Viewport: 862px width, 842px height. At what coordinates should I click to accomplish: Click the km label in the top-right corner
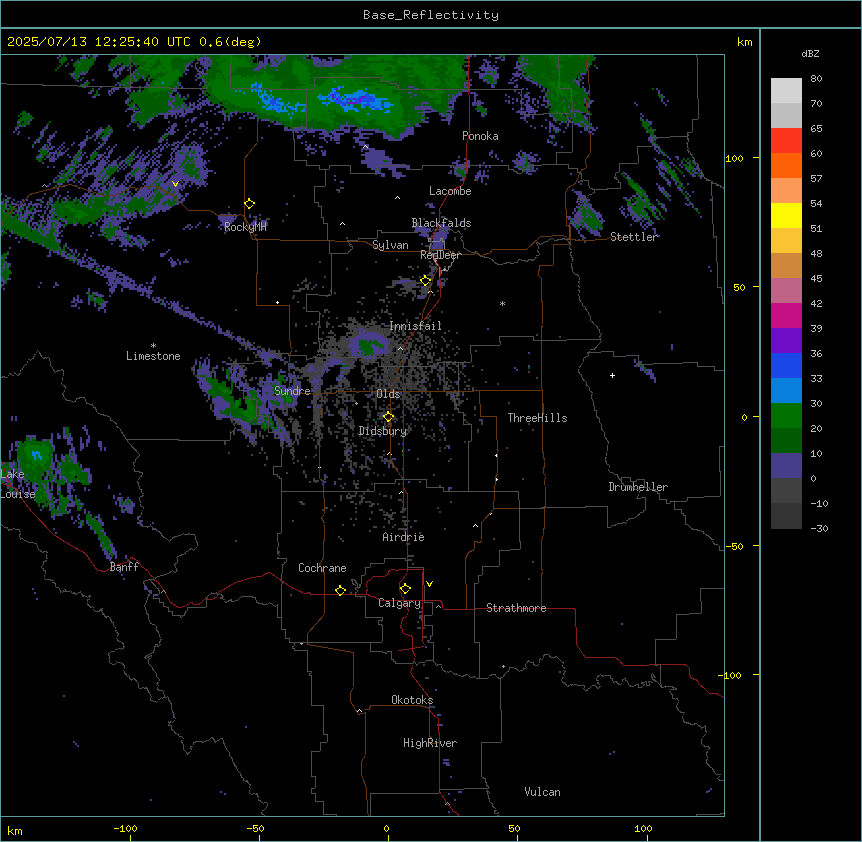click(x=744, y=42)
